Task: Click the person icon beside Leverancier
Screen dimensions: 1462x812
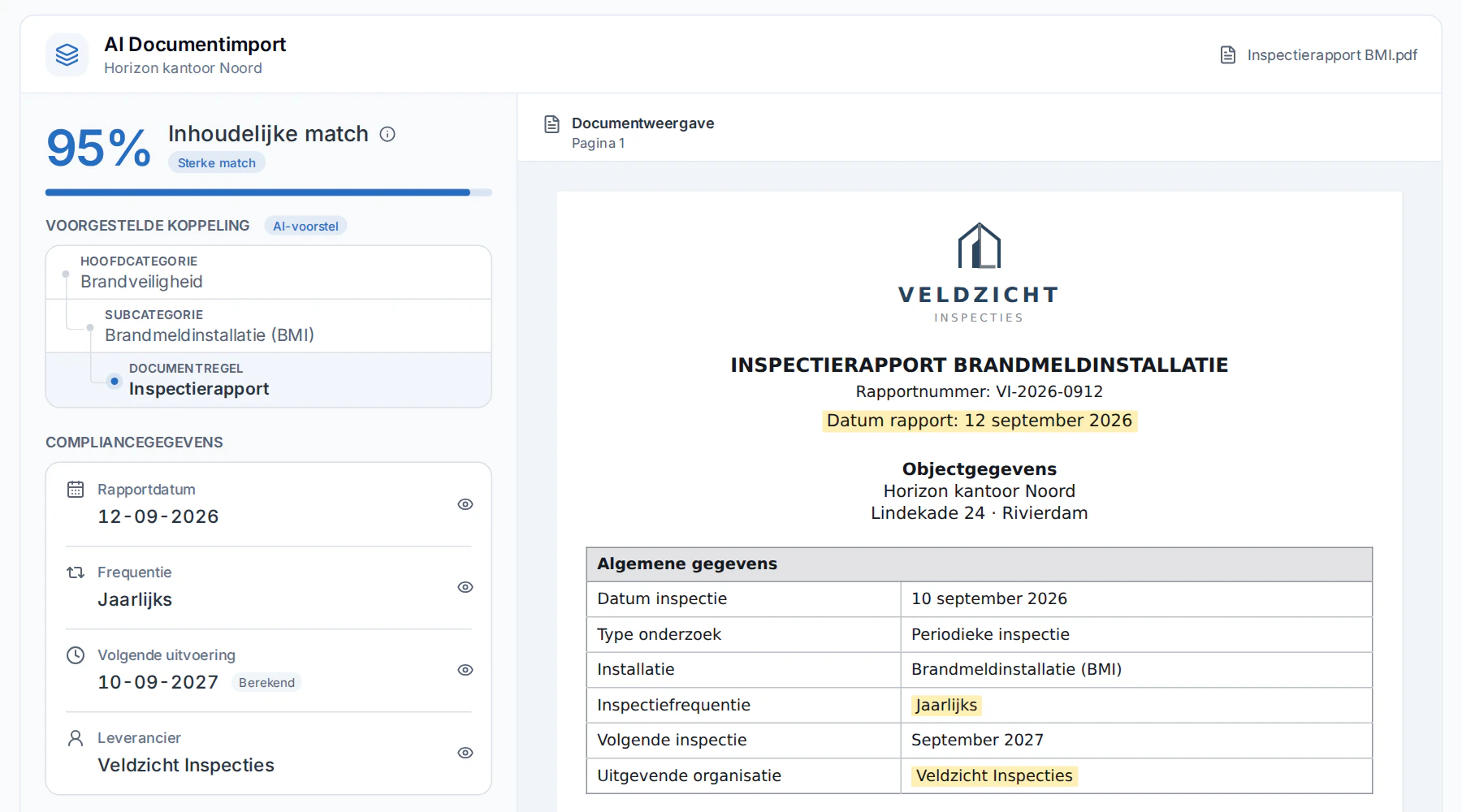Action: tap(76, 738)
